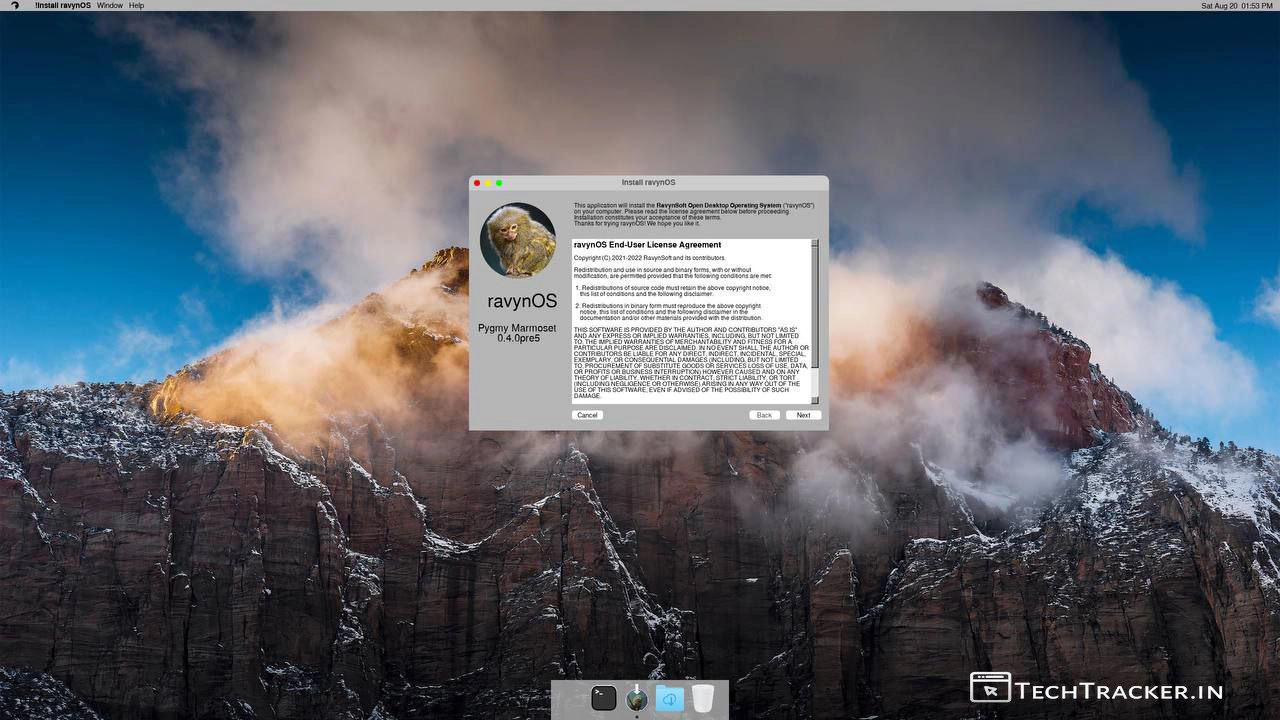Image resolution: width=1280 pixels, height=720 pixels.
Task: Click the Back button in installer
Action: coord(764,415)
